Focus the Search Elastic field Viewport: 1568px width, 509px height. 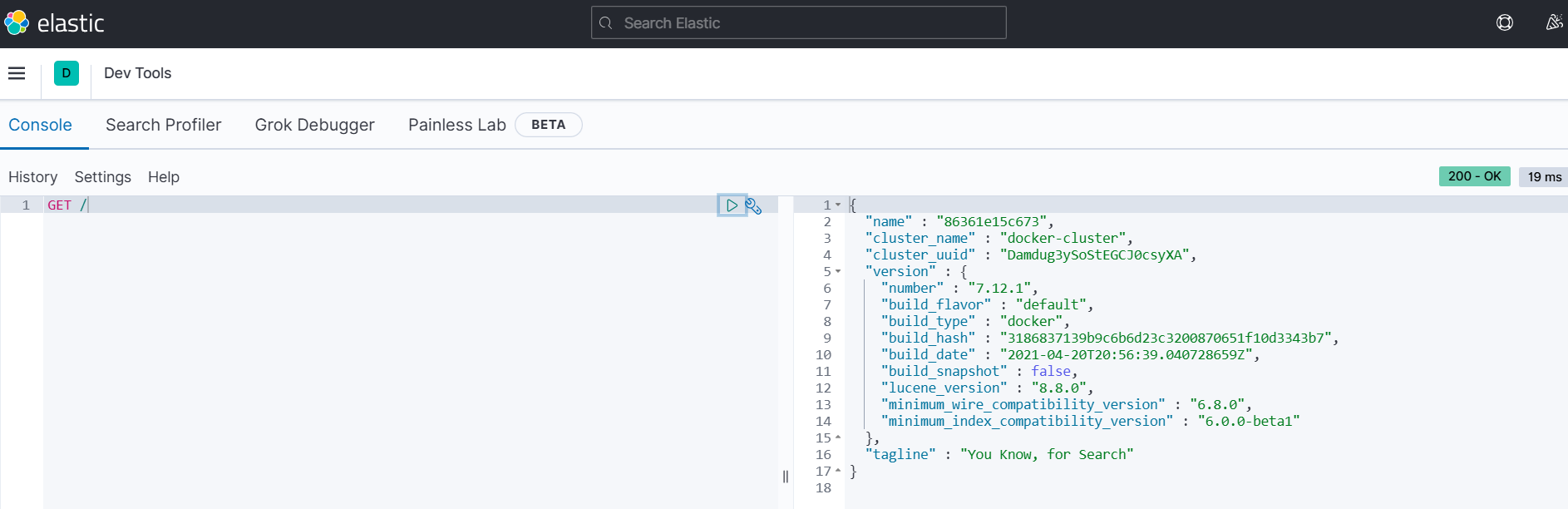[799, 22]
